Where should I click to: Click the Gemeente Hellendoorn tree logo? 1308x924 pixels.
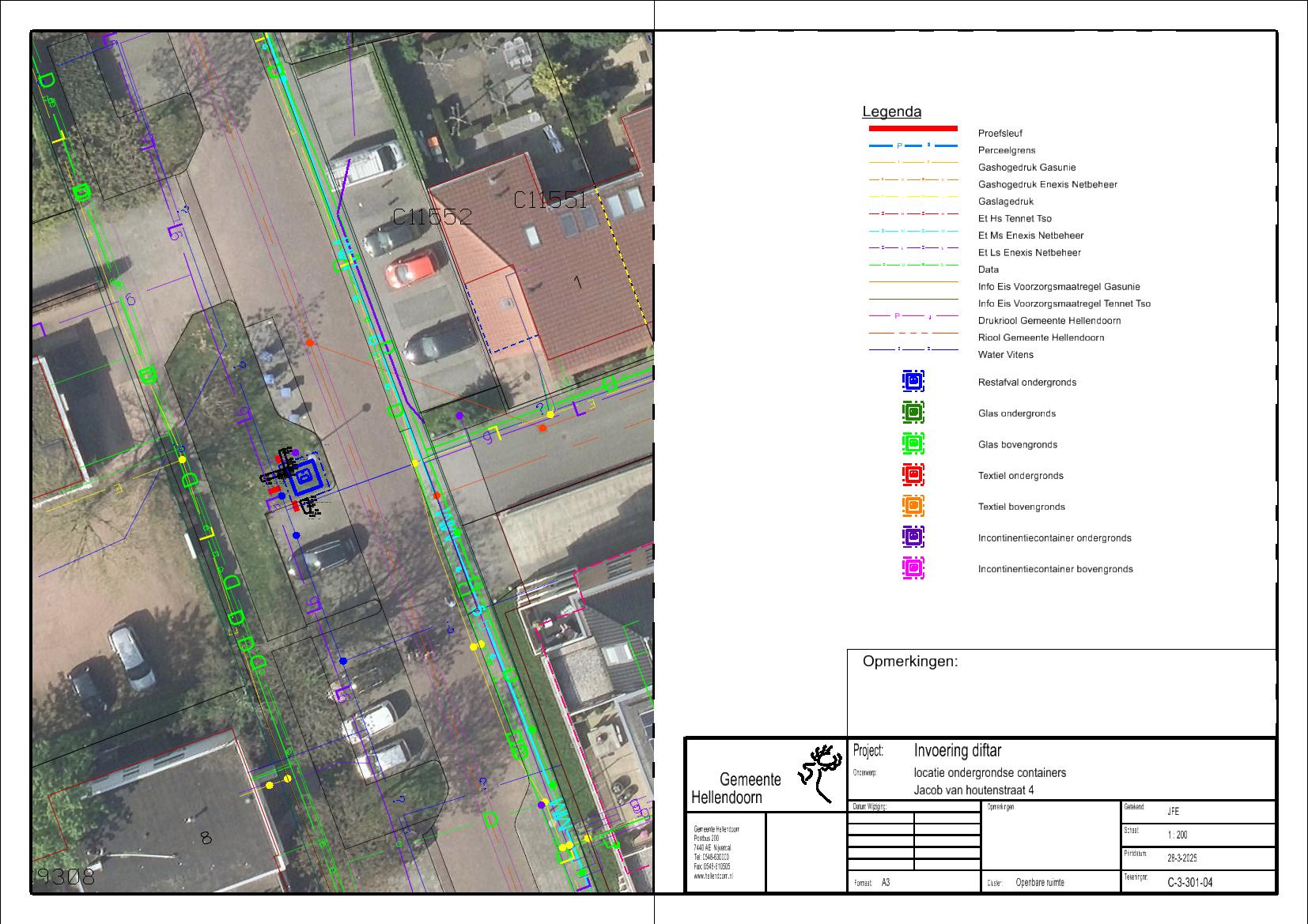(820, 773)
